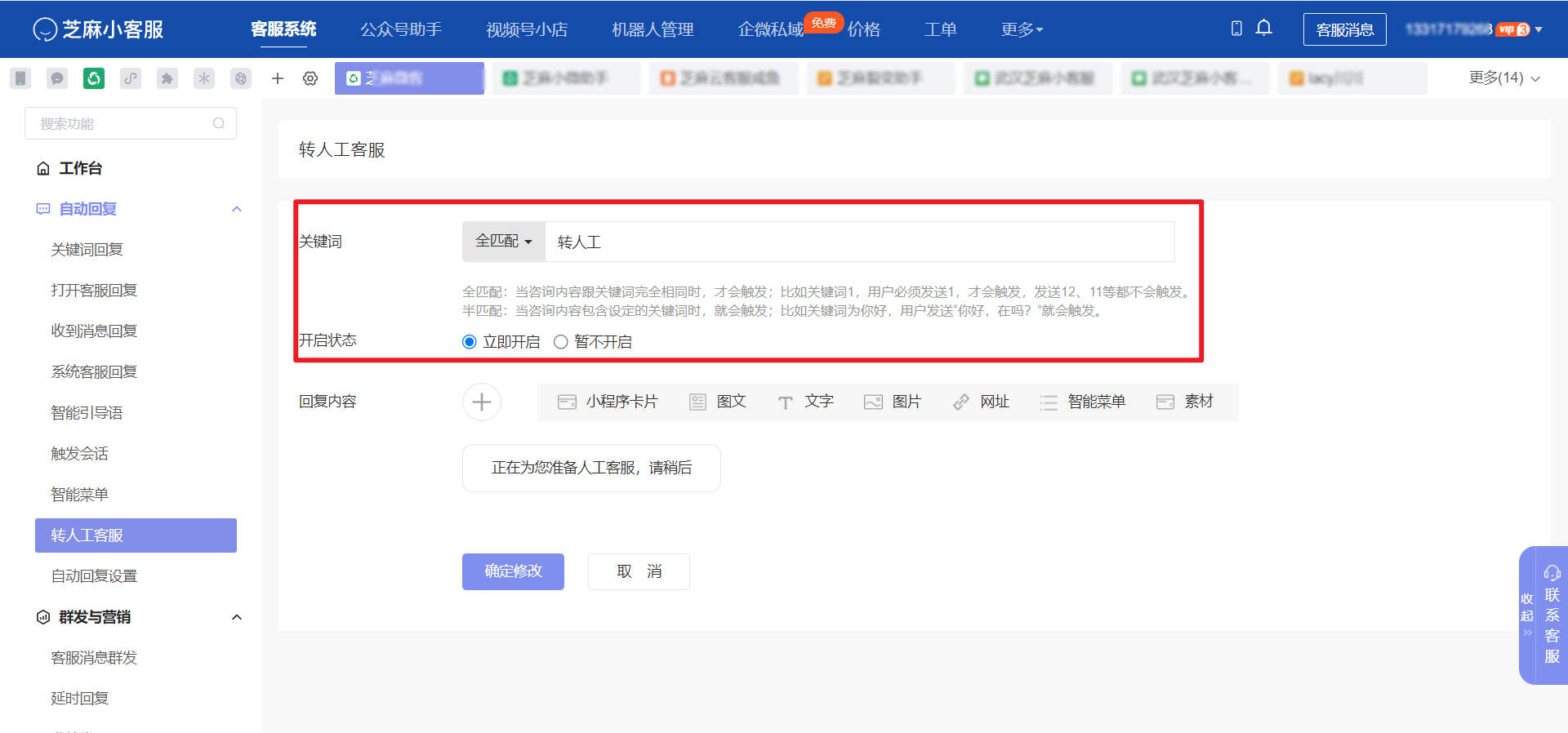Select the gray phone channel icon

pyautogui.click(x=21, y=78)
